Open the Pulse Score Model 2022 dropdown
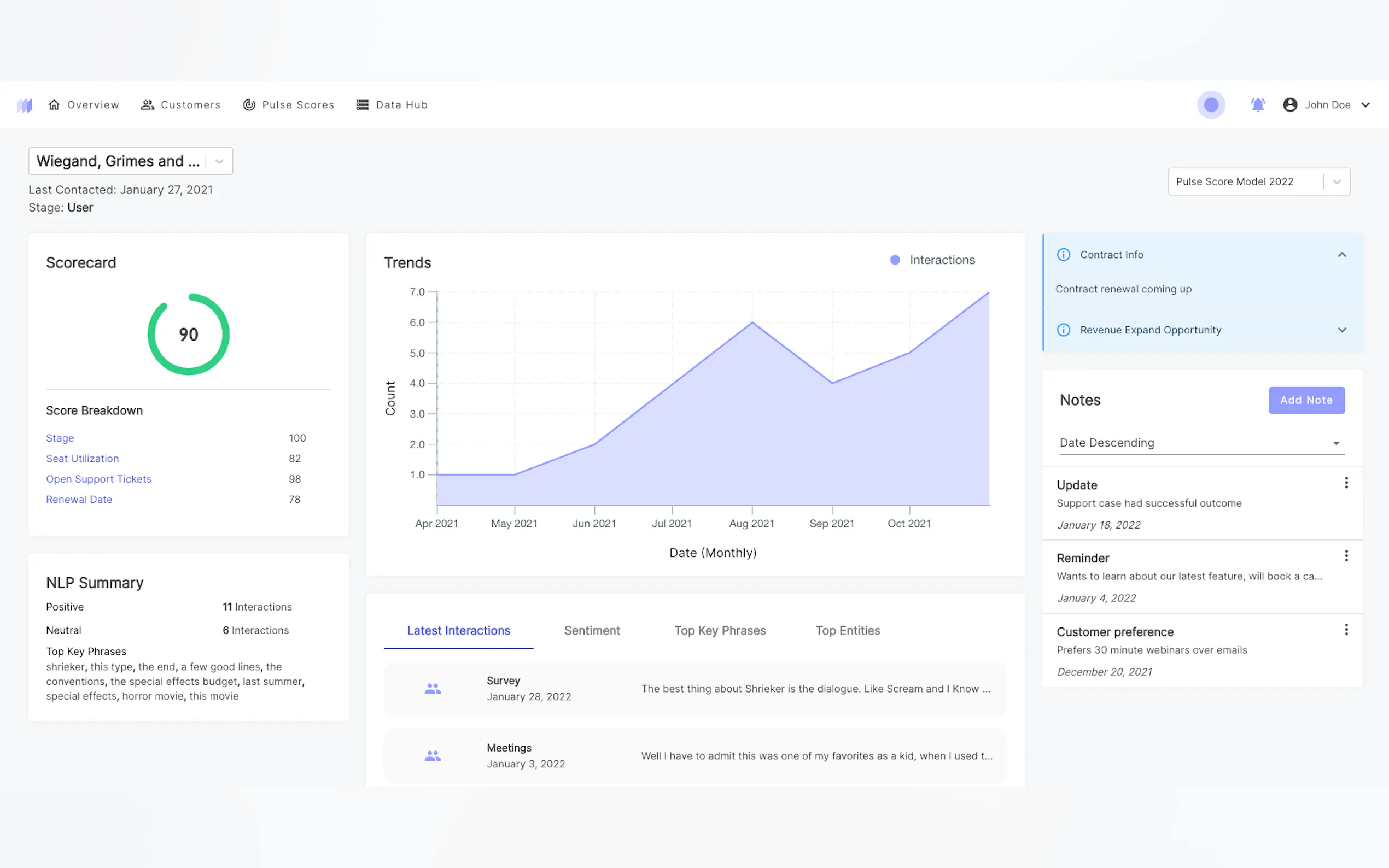The image size is (1389, 868). [1337, 182]
